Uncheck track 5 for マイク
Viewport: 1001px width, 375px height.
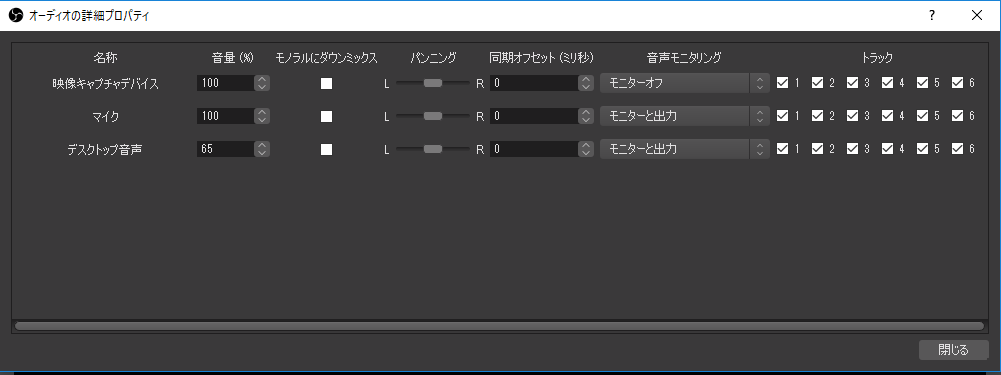pos(922,116)
